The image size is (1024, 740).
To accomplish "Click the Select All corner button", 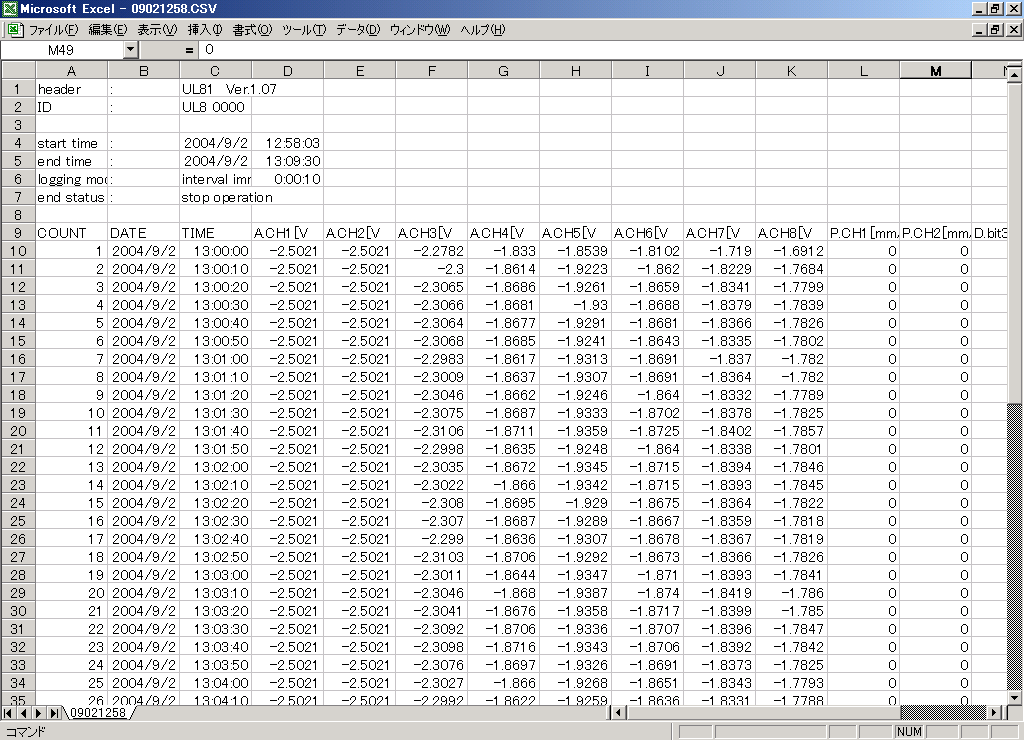I will pos(18,71).
